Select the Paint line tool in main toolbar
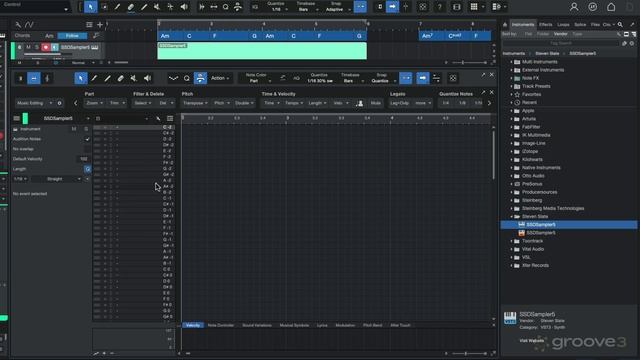The image size is (640, 360). [144, 7]
